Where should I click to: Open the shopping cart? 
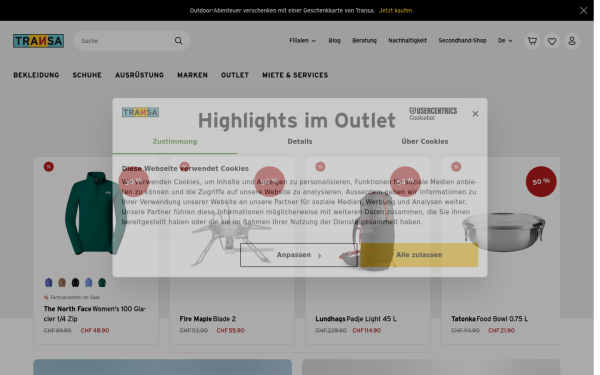pos(532,41)
